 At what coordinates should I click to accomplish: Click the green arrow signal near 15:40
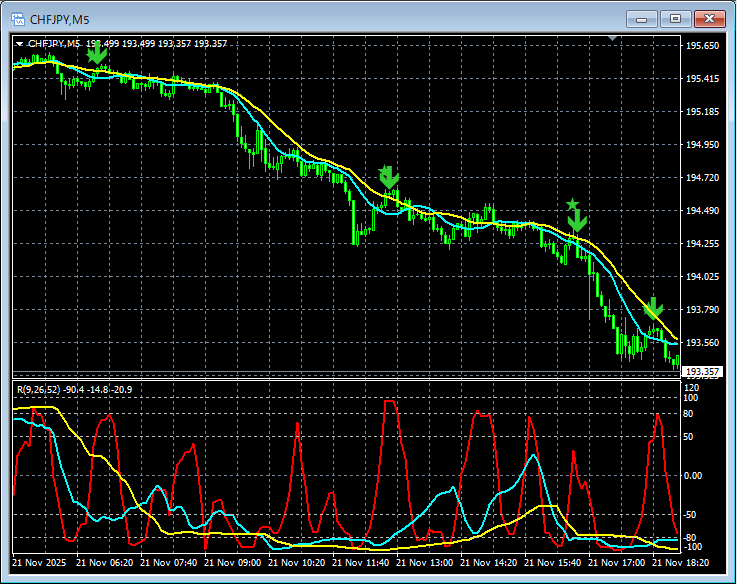coord(577,222)
